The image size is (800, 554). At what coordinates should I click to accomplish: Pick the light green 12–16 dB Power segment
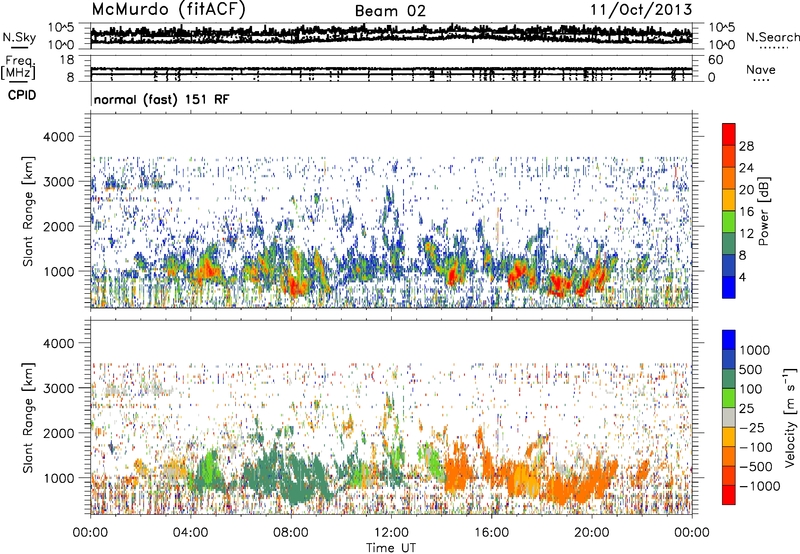pos(729,222)
